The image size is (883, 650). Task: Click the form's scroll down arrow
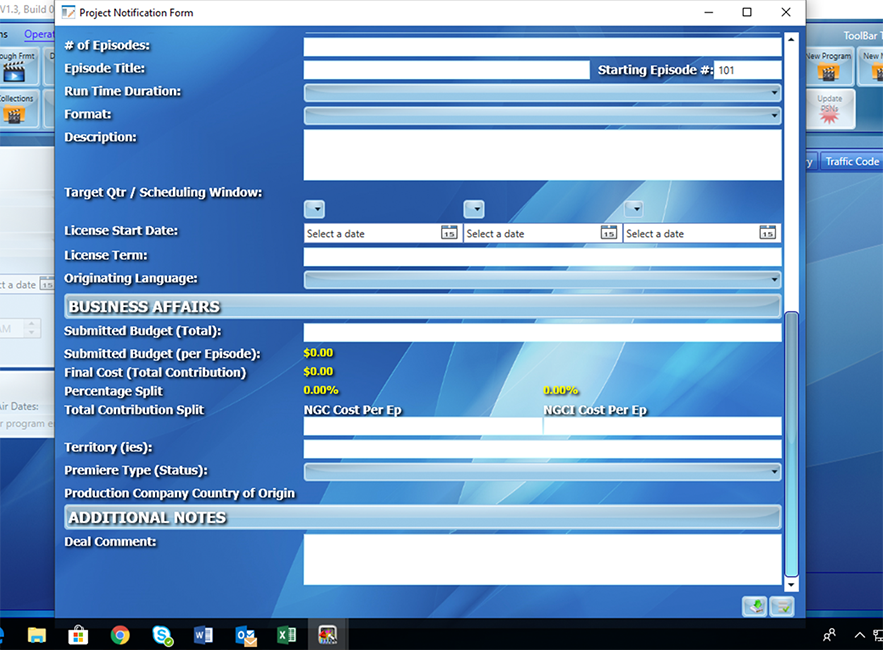click(x=791, y=584)
